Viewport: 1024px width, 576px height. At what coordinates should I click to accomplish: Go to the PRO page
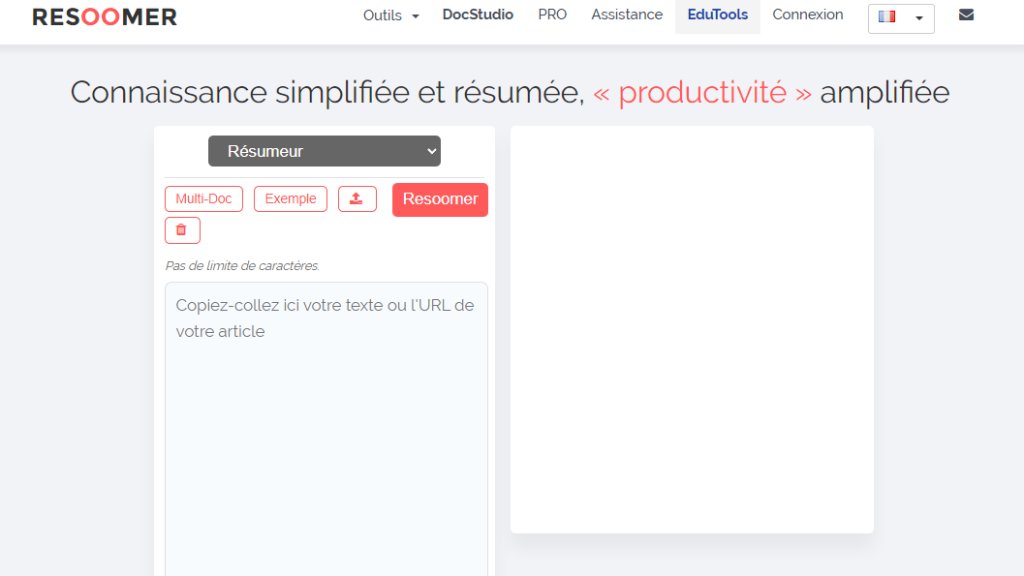552,15
